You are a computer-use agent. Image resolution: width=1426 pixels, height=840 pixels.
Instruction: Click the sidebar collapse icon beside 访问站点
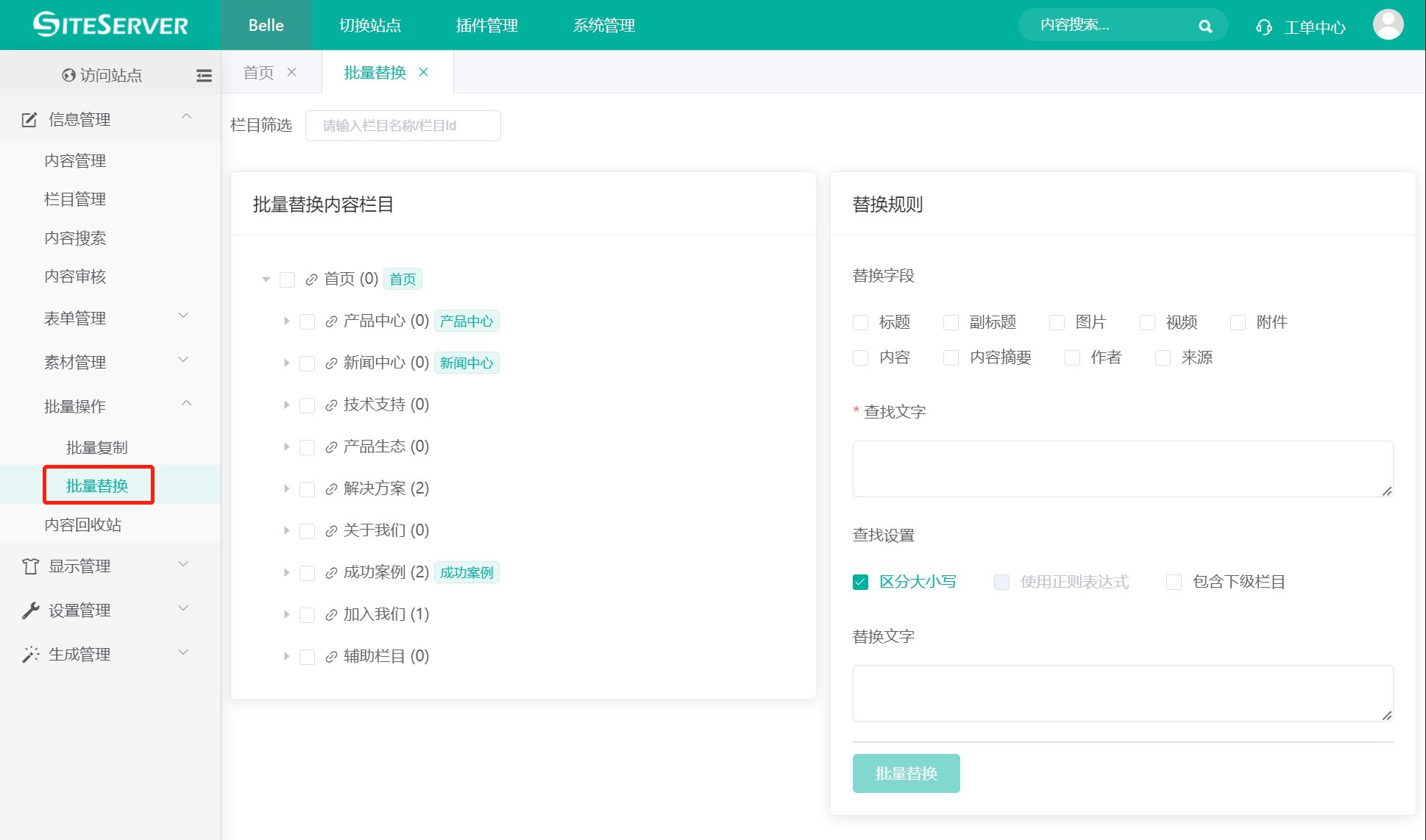204,75
